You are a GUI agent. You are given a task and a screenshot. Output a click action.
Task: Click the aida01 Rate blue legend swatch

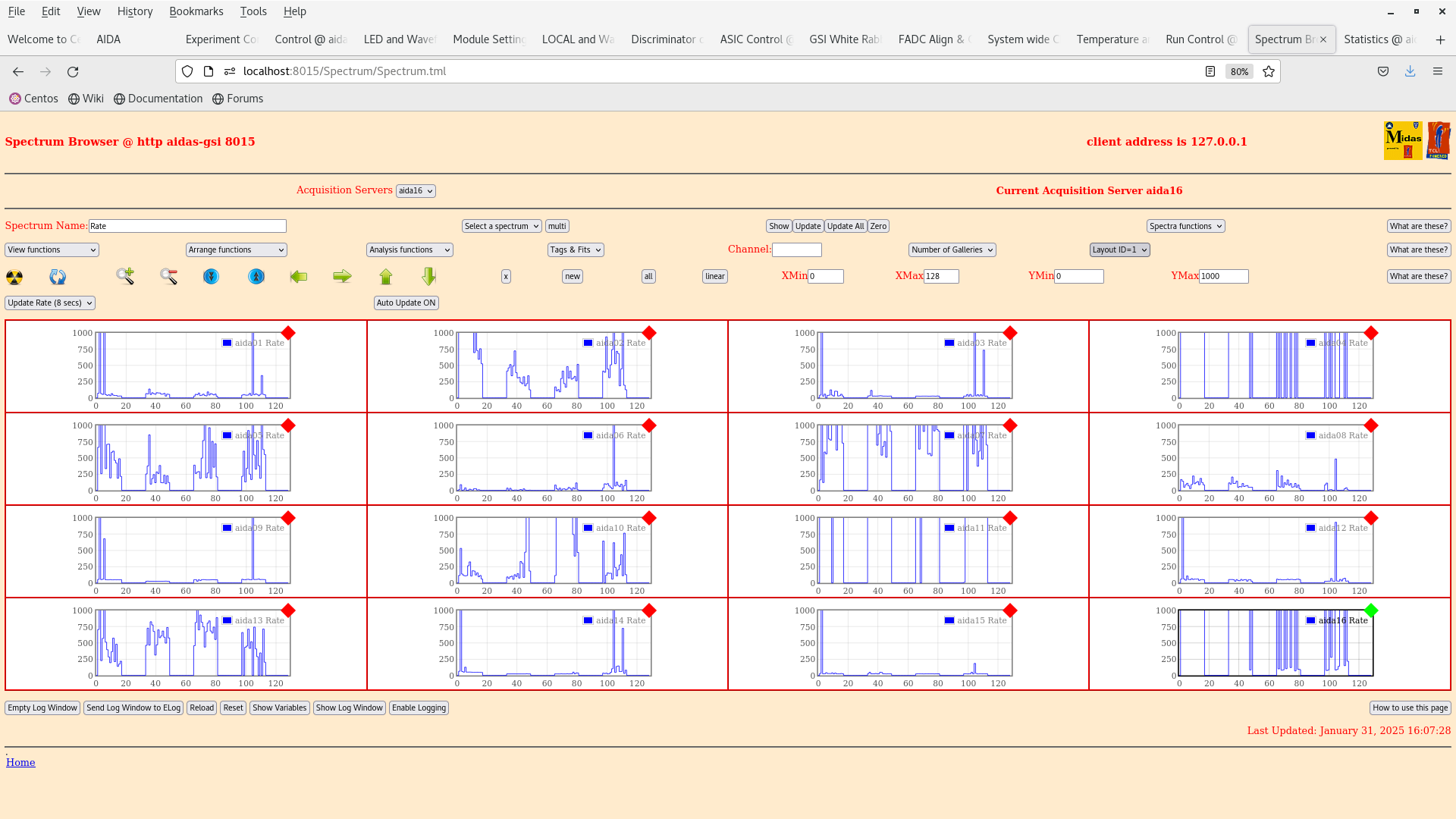[x=227, y=343]
